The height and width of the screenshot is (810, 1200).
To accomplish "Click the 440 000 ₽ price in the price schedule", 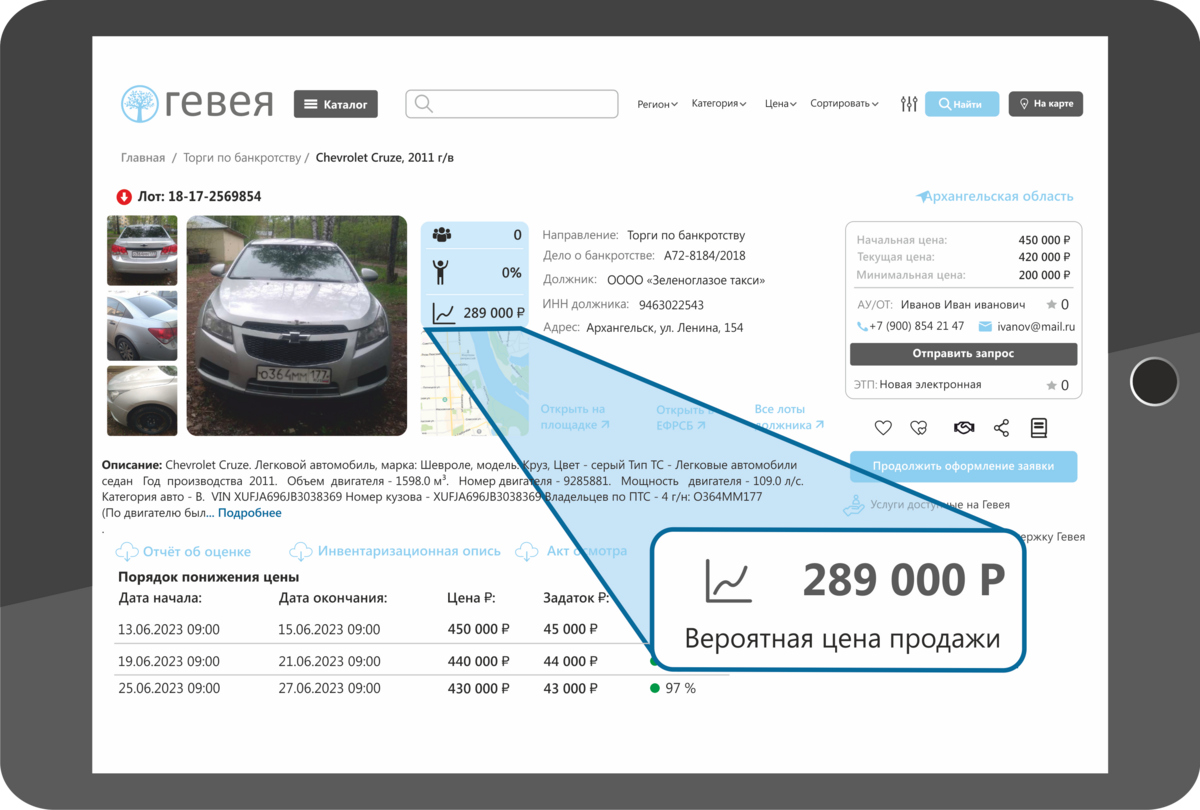I will pyautogui.click(x=479, y=662).
